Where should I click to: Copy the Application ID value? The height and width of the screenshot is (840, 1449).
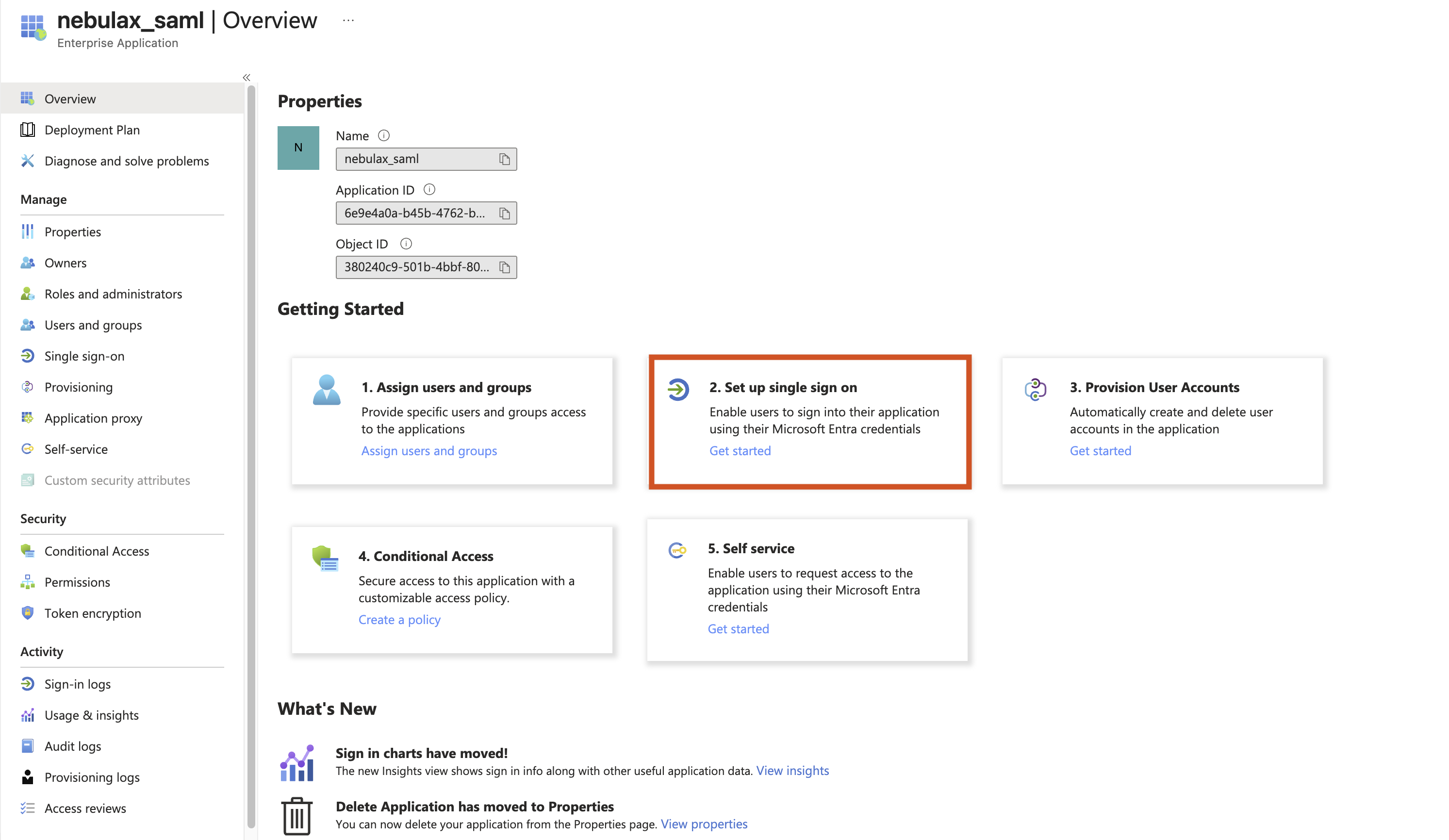504,214
